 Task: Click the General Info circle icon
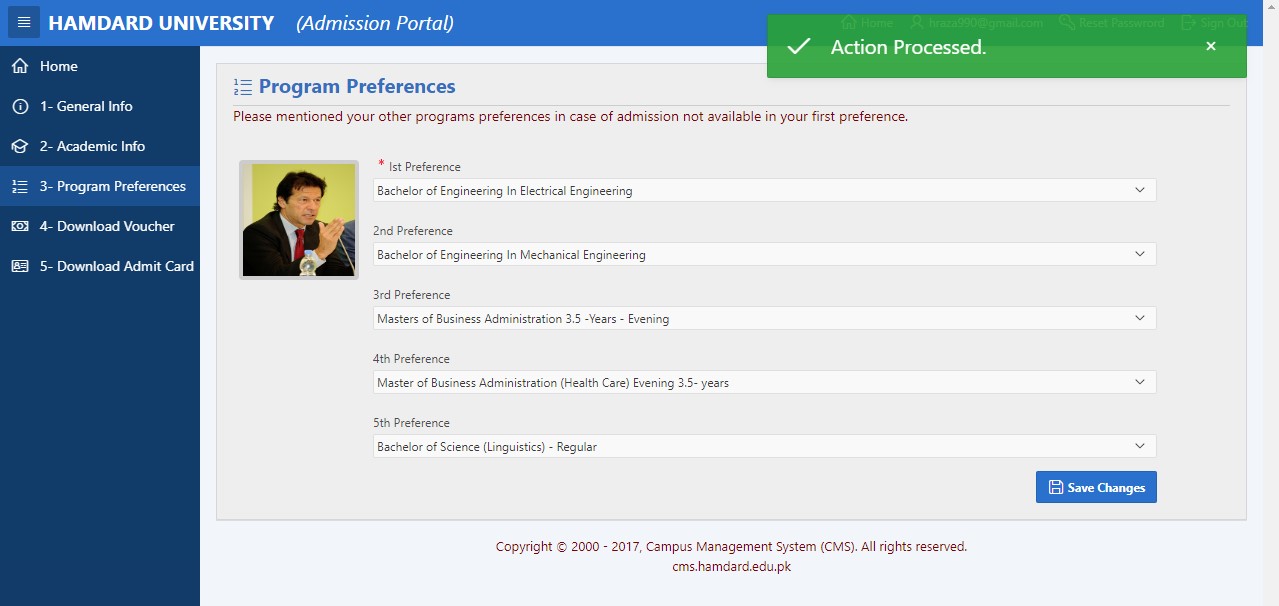pyautogui.click(x=19, y=106)
